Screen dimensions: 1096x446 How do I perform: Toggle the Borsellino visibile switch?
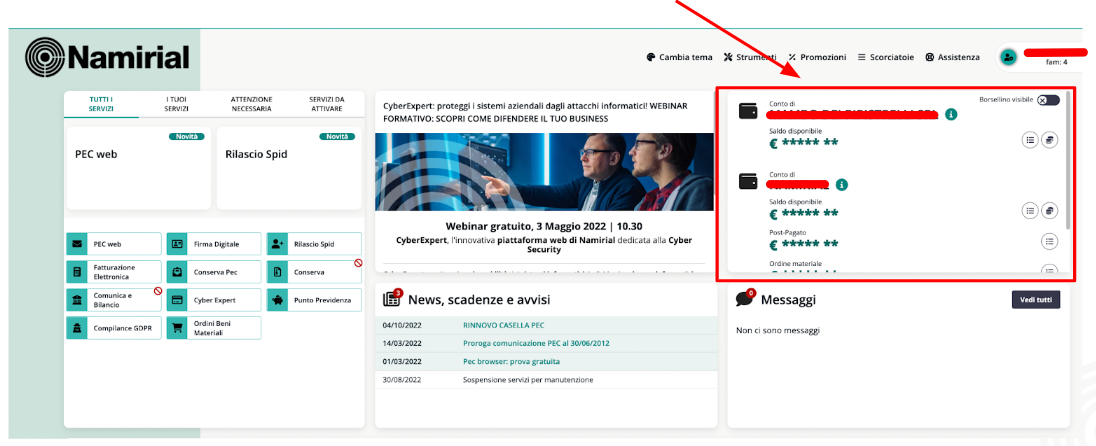1048,100
